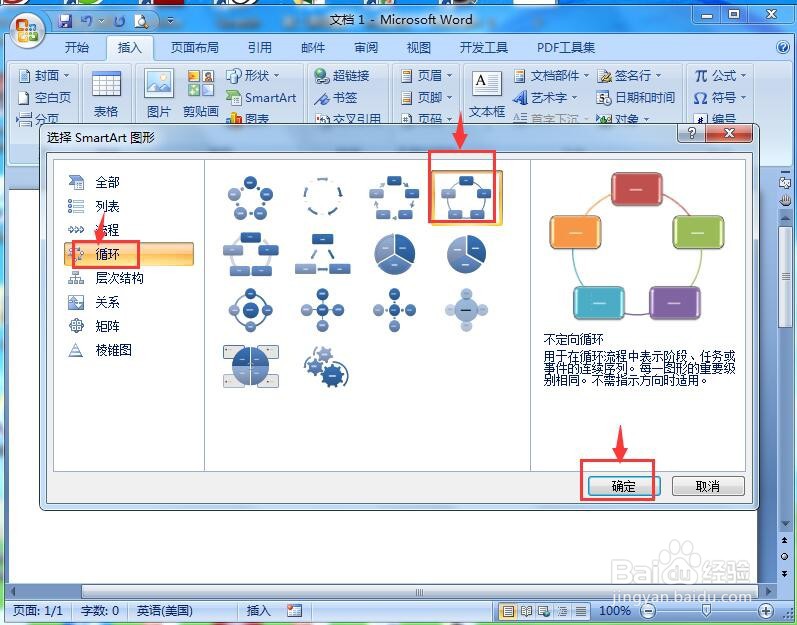The height and width of the screenshot is (625, 797).
Task: Zoom out with the minus button
Action: [x=648, y=611]
